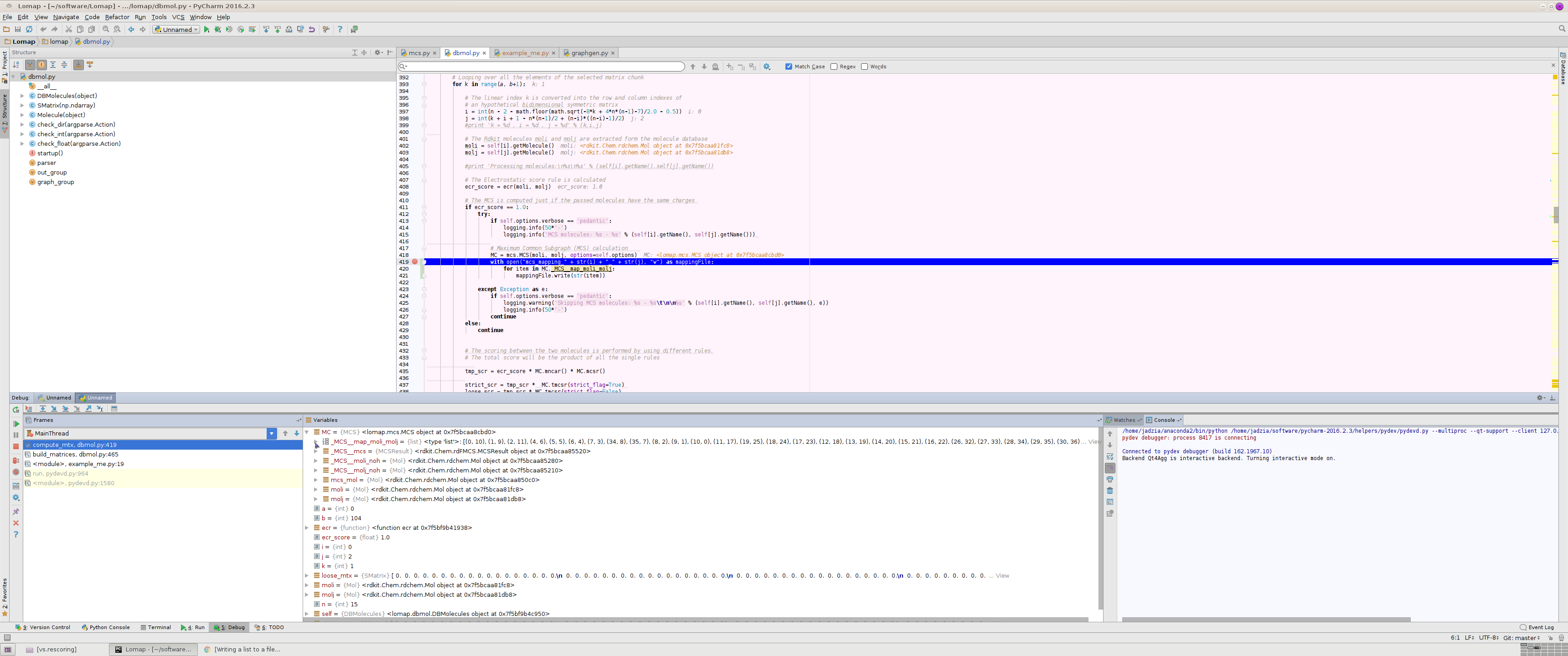Click Git: master branch in status bar
The image size is (1568, 656).
click(1521, 638)
